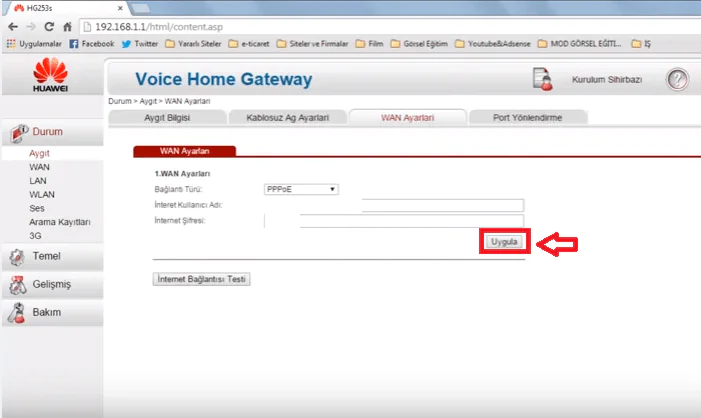Select the WAN Ayarları tab
This screenshot has height=418, width=701.
(407, 118)
